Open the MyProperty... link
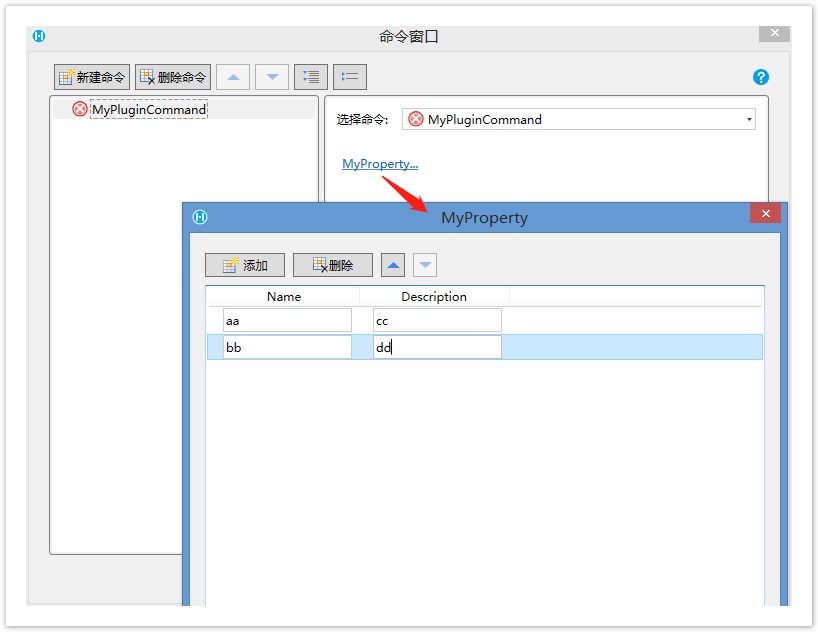This screenshot has height=632, width=818. pyautogui.click(x=380, y=163)
